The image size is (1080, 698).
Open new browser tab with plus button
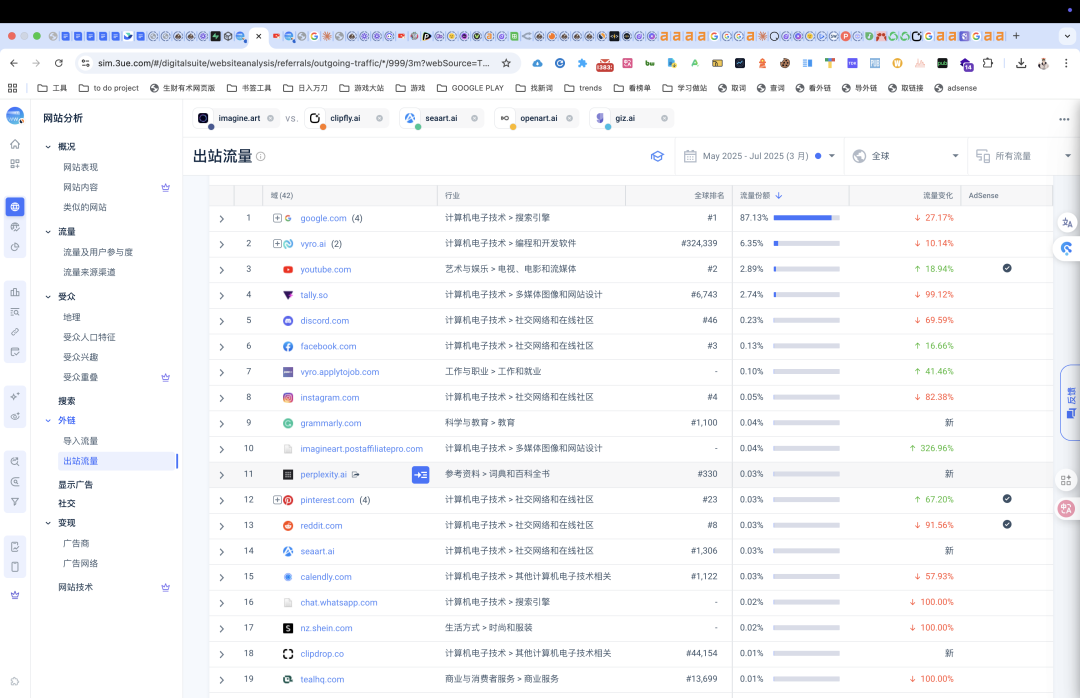pyautogui.click(x=1016, y=36)
